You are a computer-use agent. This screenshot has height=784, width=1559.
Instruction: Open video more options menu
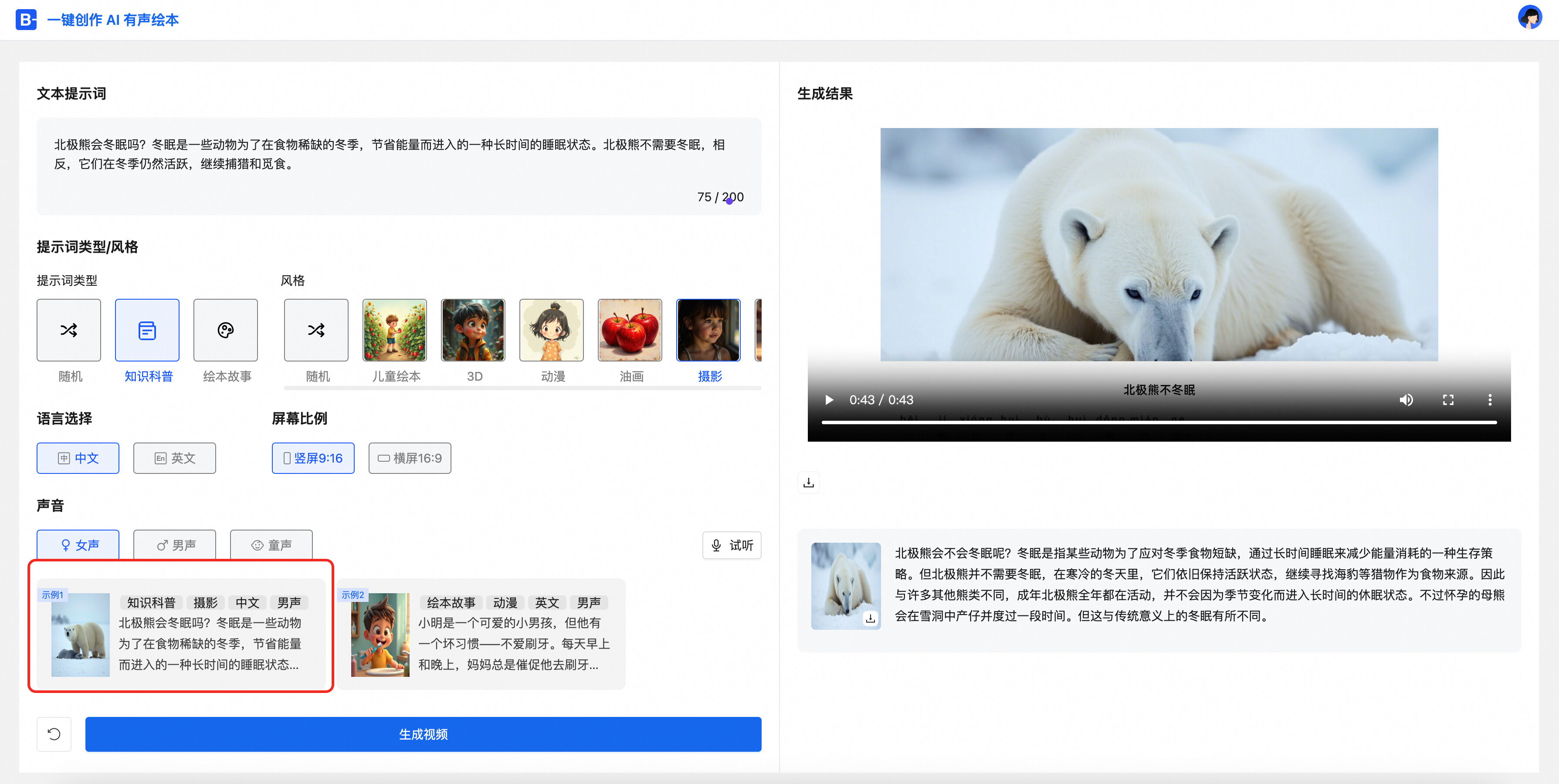click(1489, 400)
